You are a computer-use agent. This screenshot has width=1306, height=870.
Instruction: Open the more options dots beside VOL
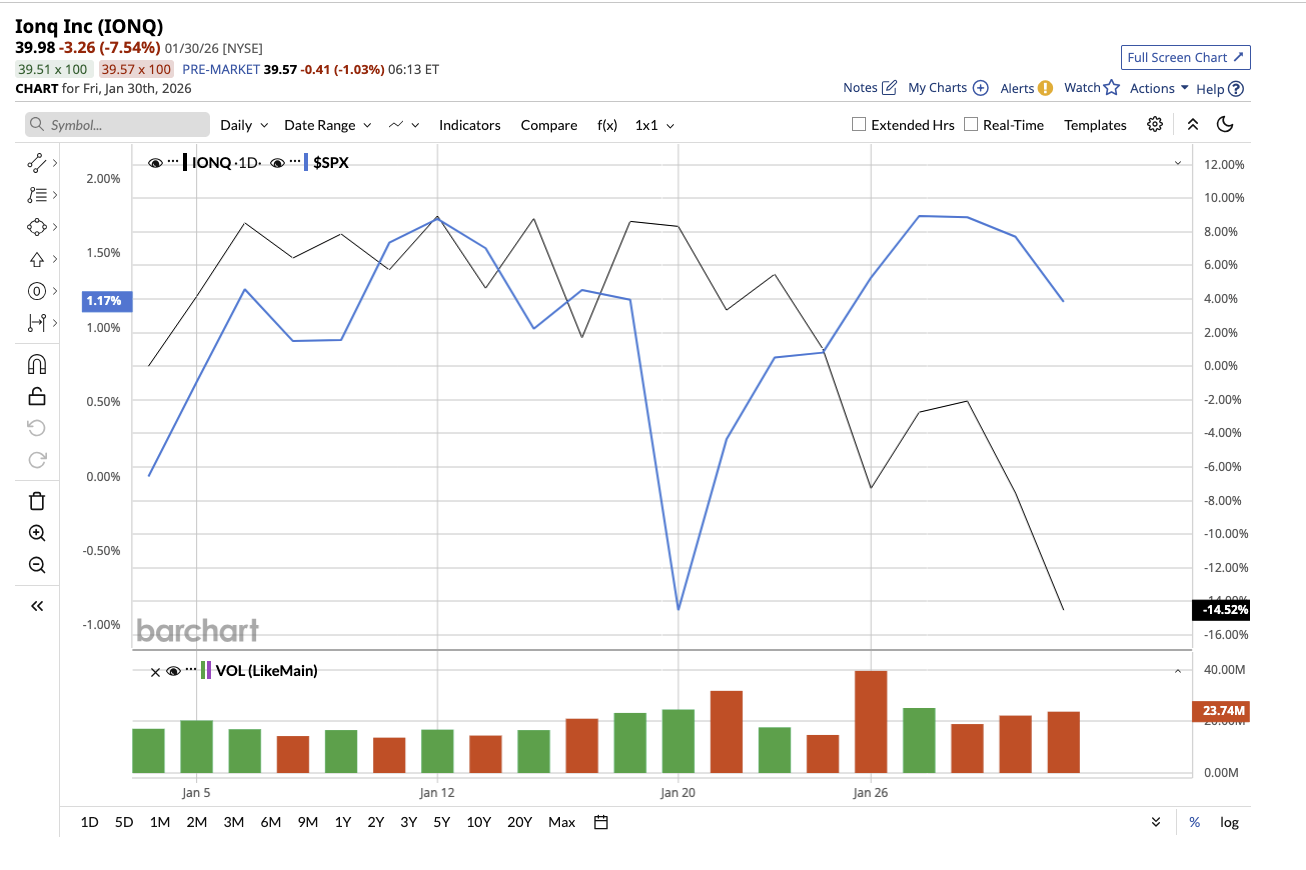click(x=191, y=671)
